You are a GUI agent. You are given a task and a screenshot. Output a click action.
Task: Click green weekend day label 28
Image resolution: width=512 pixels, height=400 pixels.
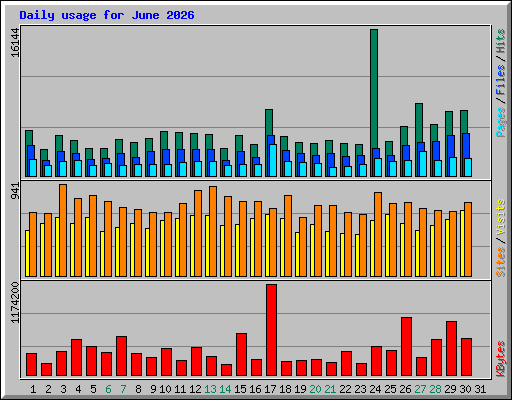pyautogui.click(x=435, y=389)
